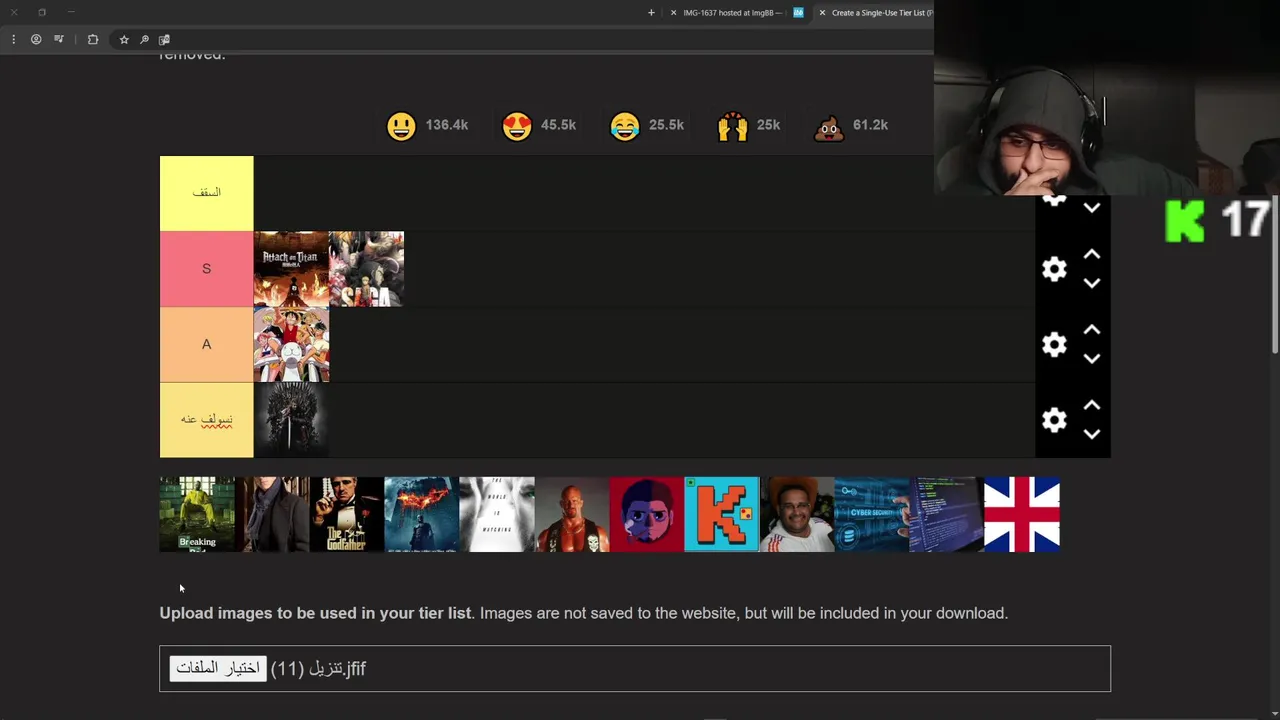
Task: Move the نسولف عنه row up
Action: tap(1092, 405)
